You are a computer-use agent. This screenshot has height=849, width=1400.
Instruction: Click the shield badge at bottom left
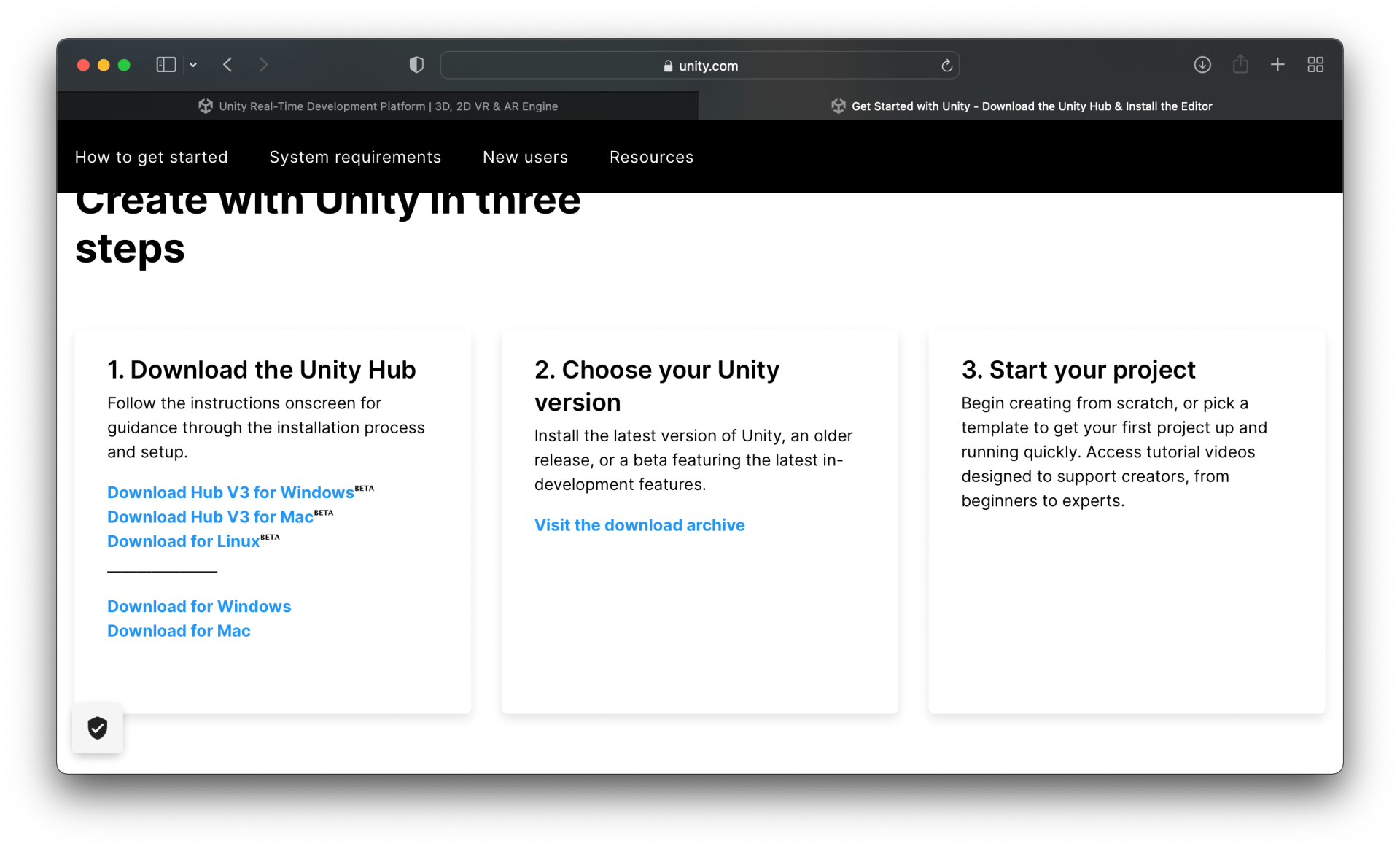pos(97,727)
